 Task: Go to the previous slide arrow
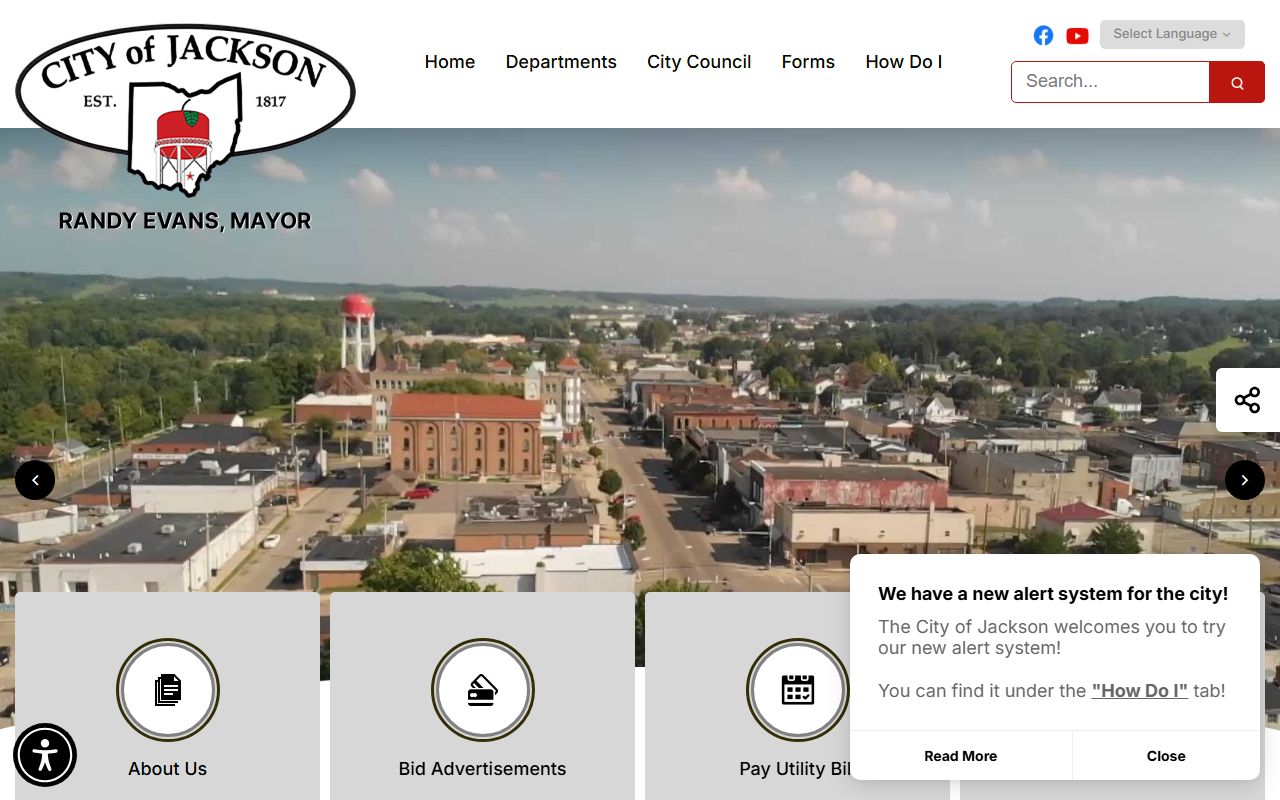(x=35, y=480)
